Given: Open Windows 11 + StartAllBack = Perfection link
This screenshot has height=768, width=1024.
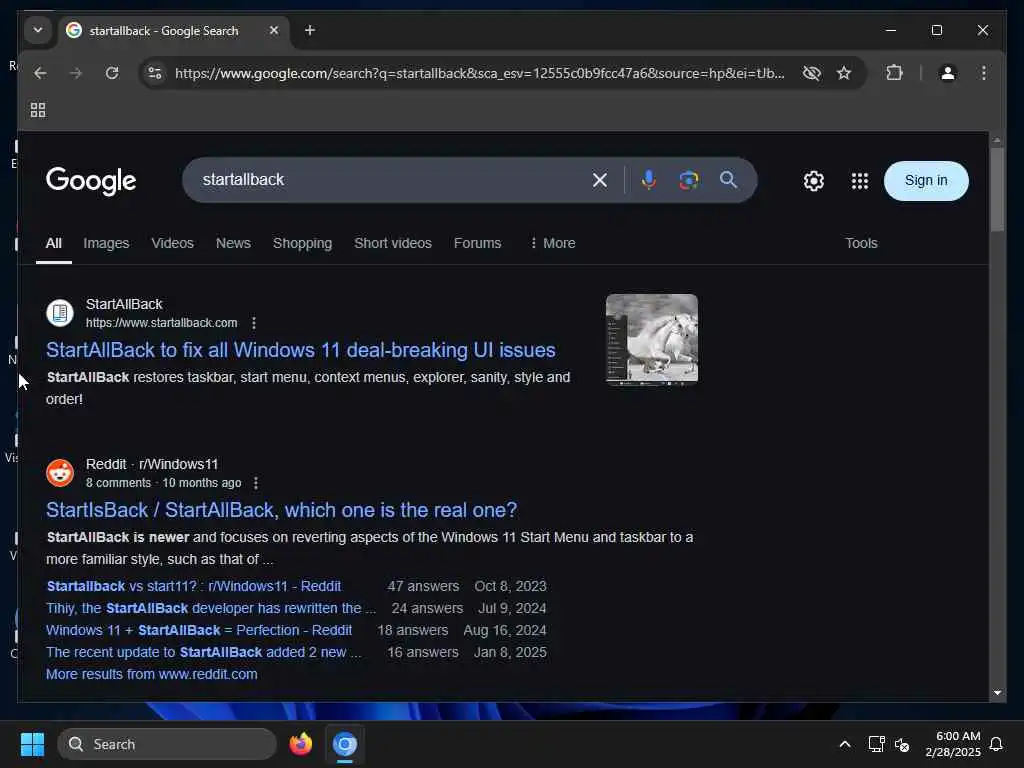Looking at the screenshot, I should (x=199, y=630).
